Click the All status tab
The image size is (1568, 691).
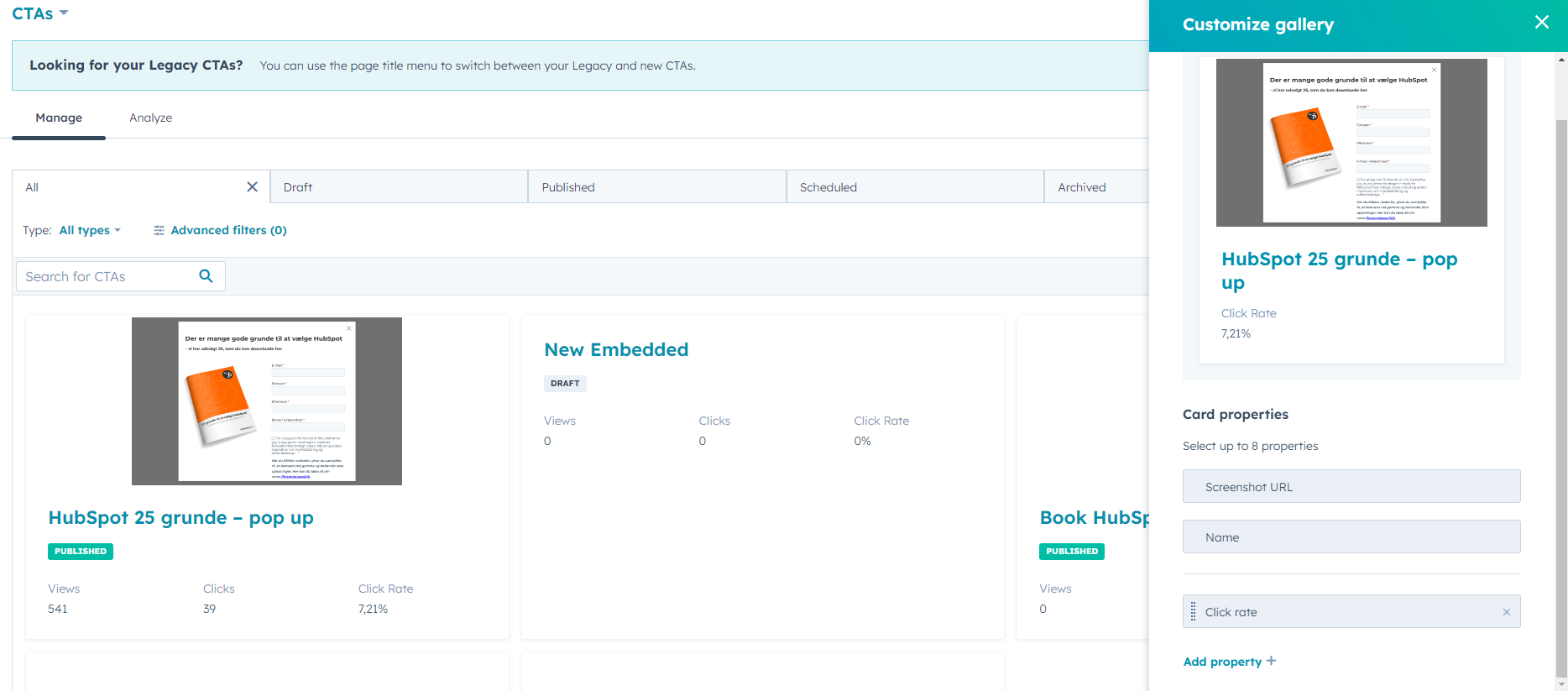pyautogui.click(x=141, y=187)
